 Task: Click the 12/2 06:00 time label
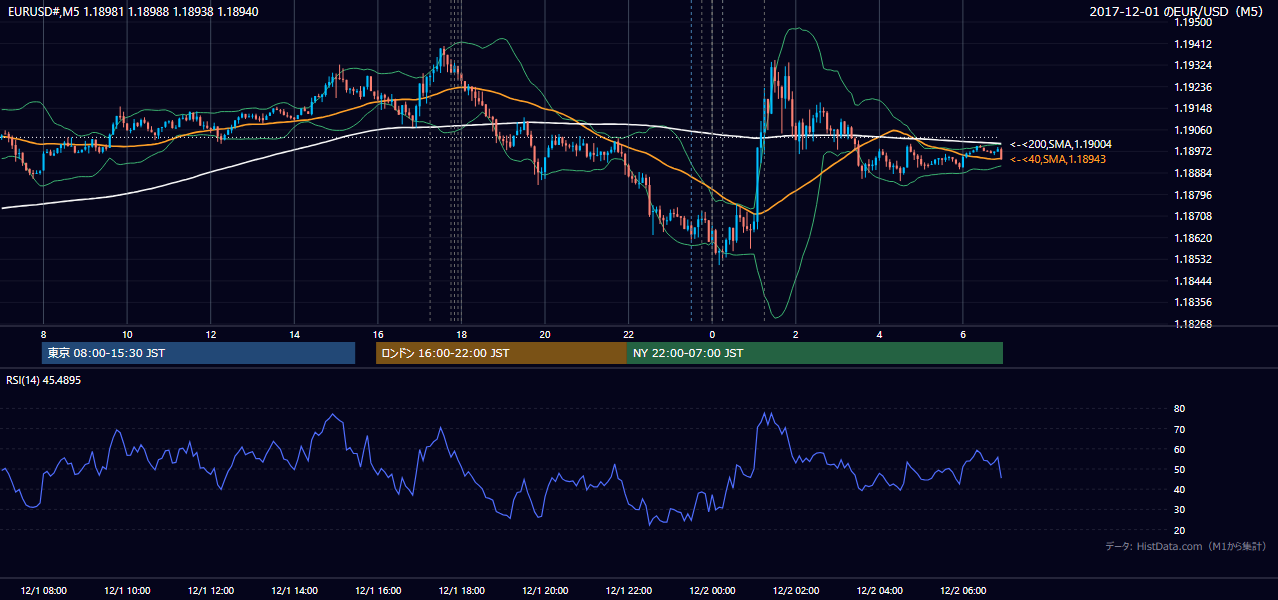963,591
